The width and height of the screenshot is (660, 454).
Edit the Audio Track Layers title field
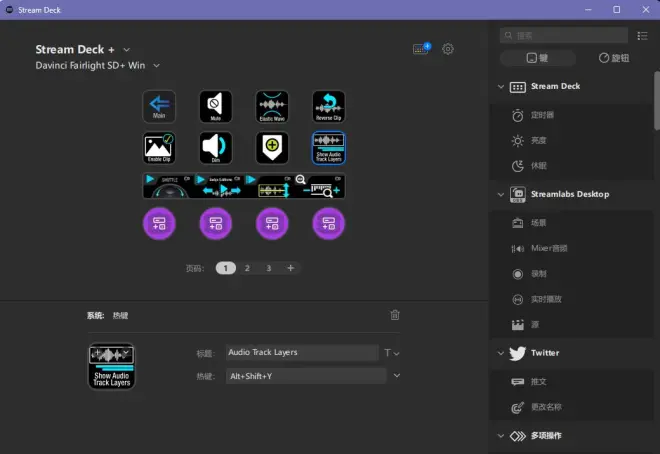[302, 352]
